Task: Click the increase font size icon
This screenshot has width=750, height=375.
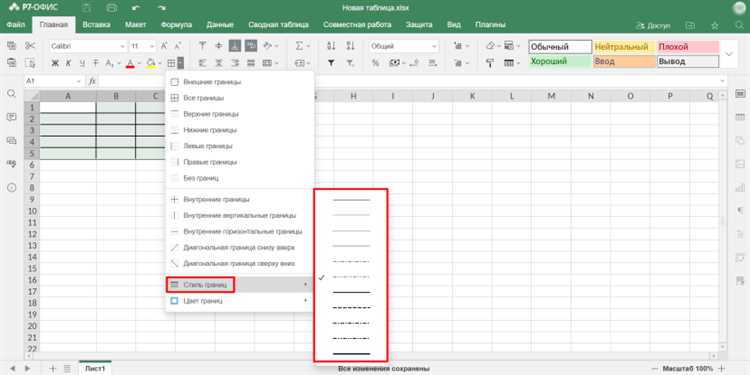Action: (164, 46)
